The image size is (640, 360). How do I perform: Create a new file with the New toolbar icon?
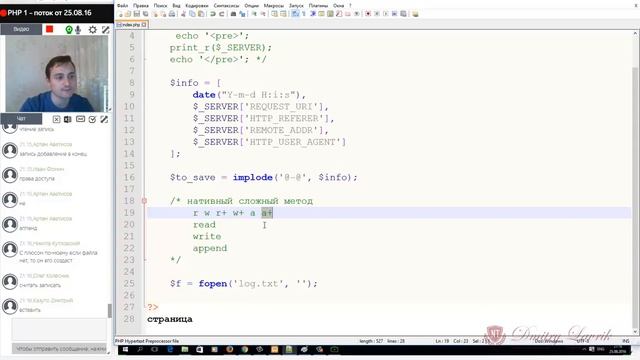point(121,14)
